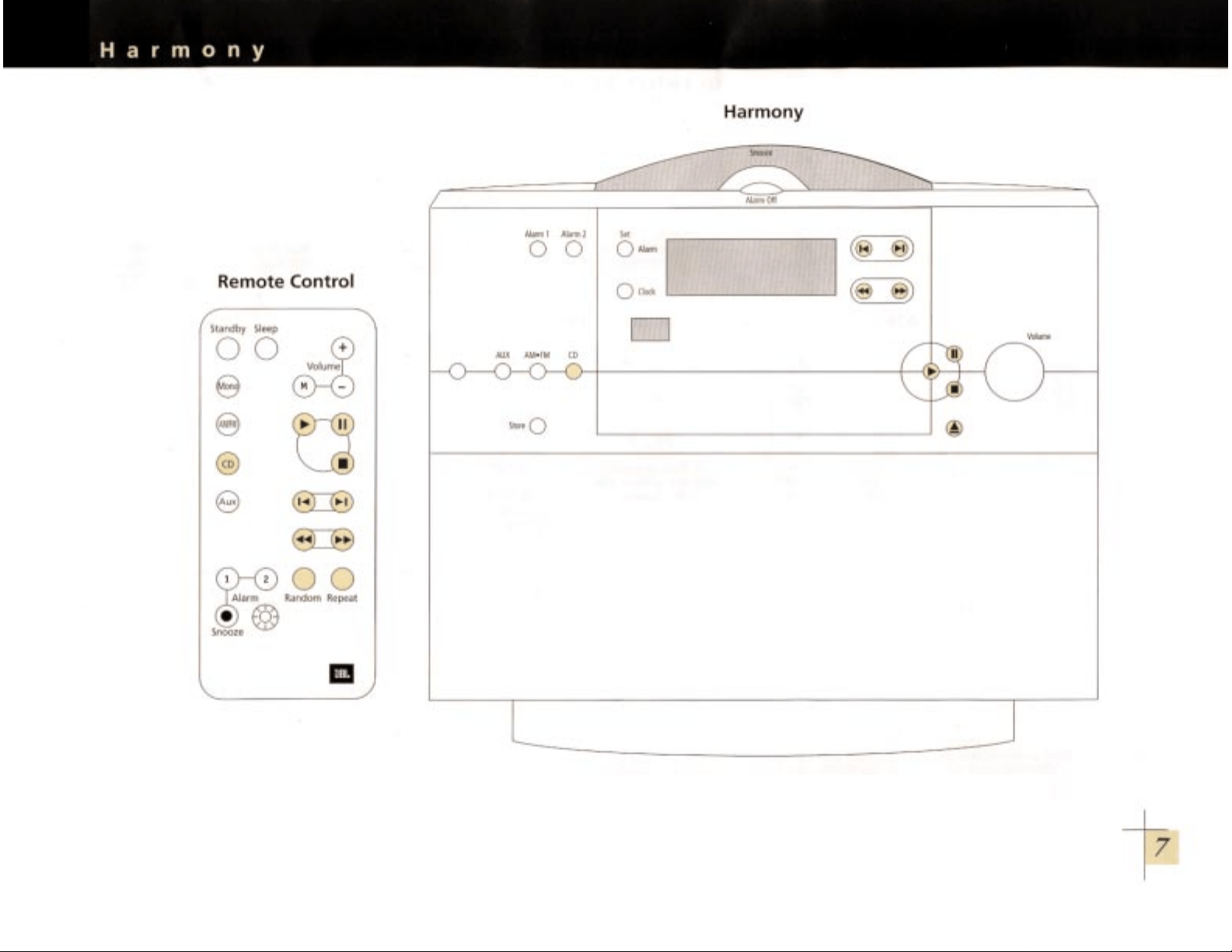Viewport: 1232px width, 952px height.
Task: Click the large display on the Harmony unit
Action: coord(751,267)
